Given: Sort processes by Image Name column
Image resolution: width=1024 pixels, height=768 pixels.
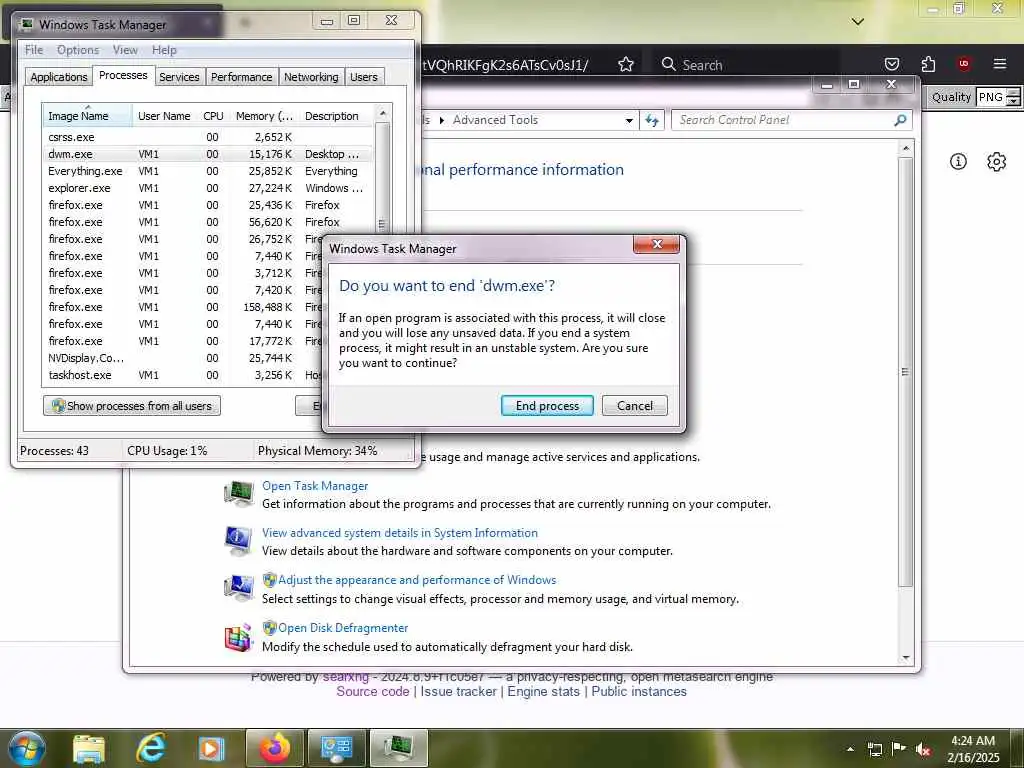Looking at the screenshot, I should pyautogui.click(x=87, y=116).
